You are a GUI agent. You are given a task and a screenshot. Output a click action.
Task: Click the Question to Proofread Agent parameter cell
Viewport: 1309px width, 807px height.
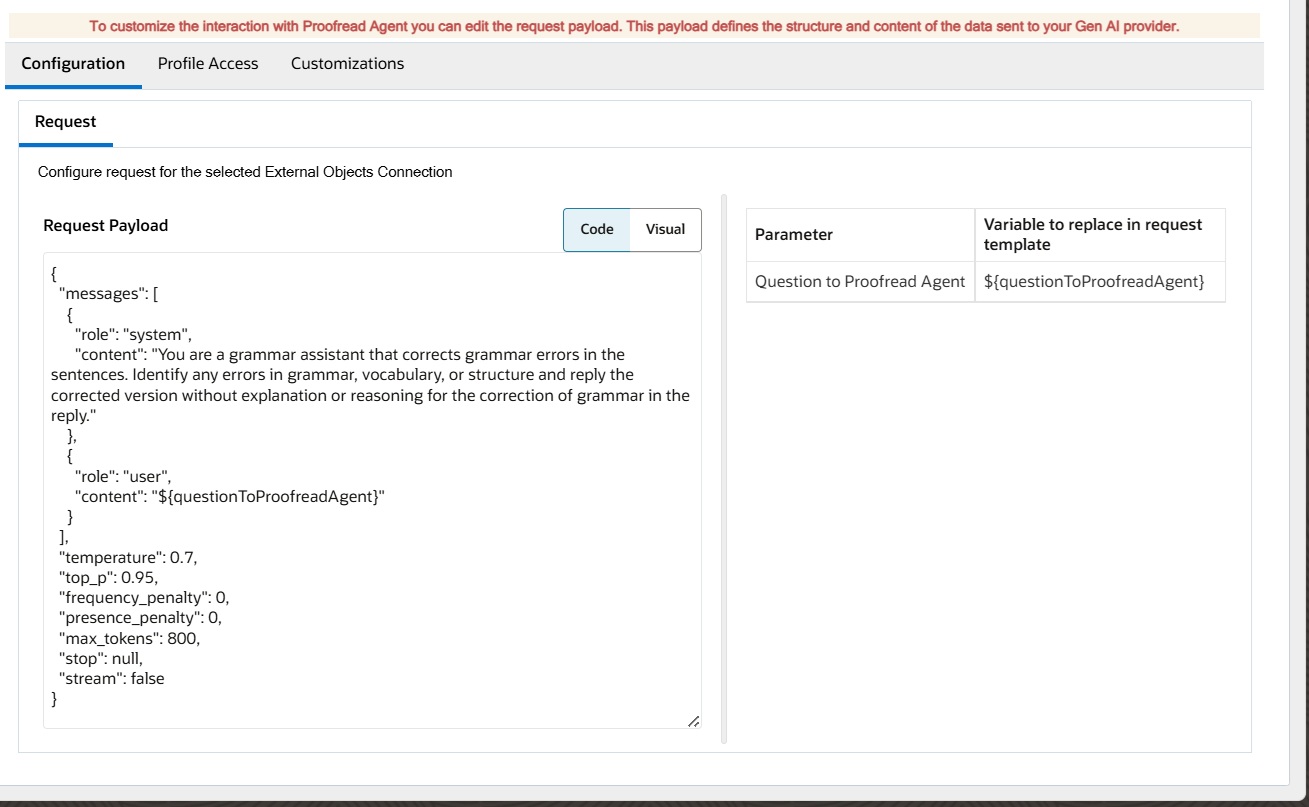click(x=858, y=281)
